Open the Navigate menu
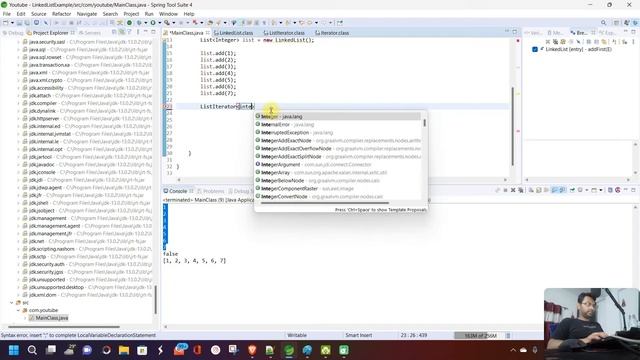The width and height of the screenshot is (640, 360). (87, 14)
